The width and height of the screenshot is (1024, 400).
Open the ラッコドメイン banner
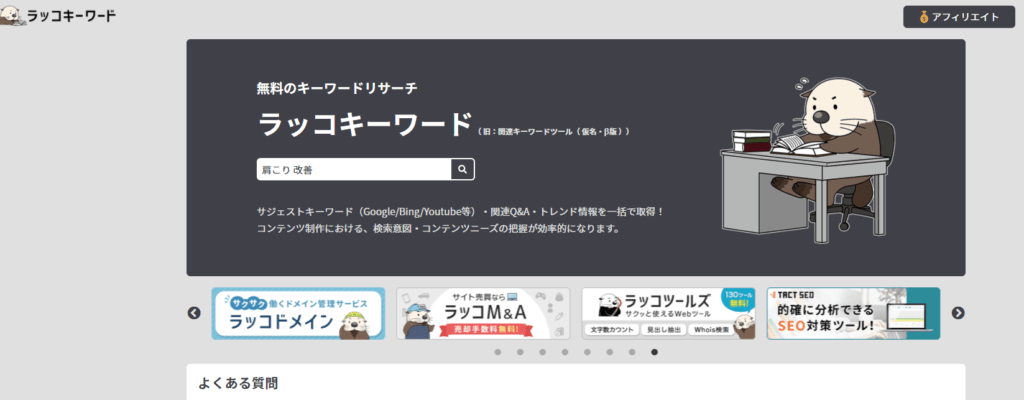click(x=298, y=314)
